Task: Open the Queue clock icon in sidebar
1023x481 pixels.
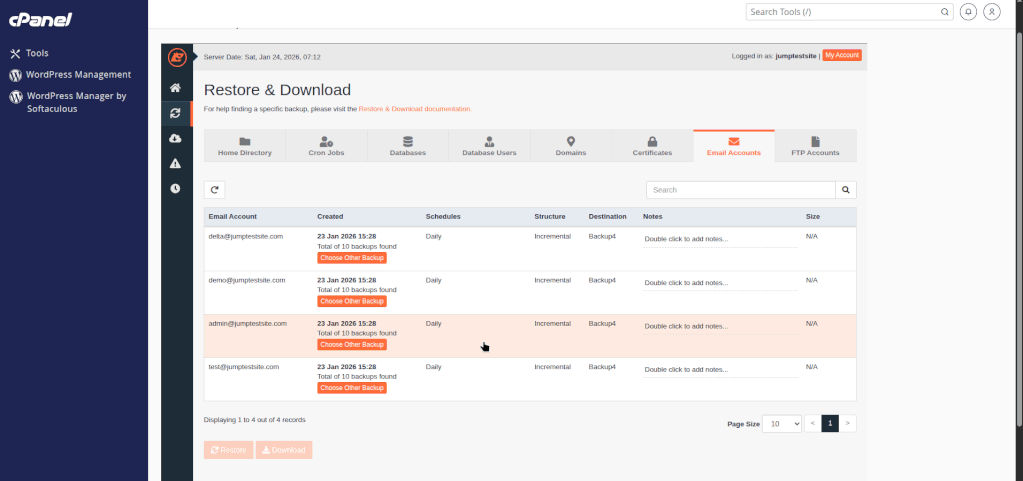Action: click(x=175, y=188)
